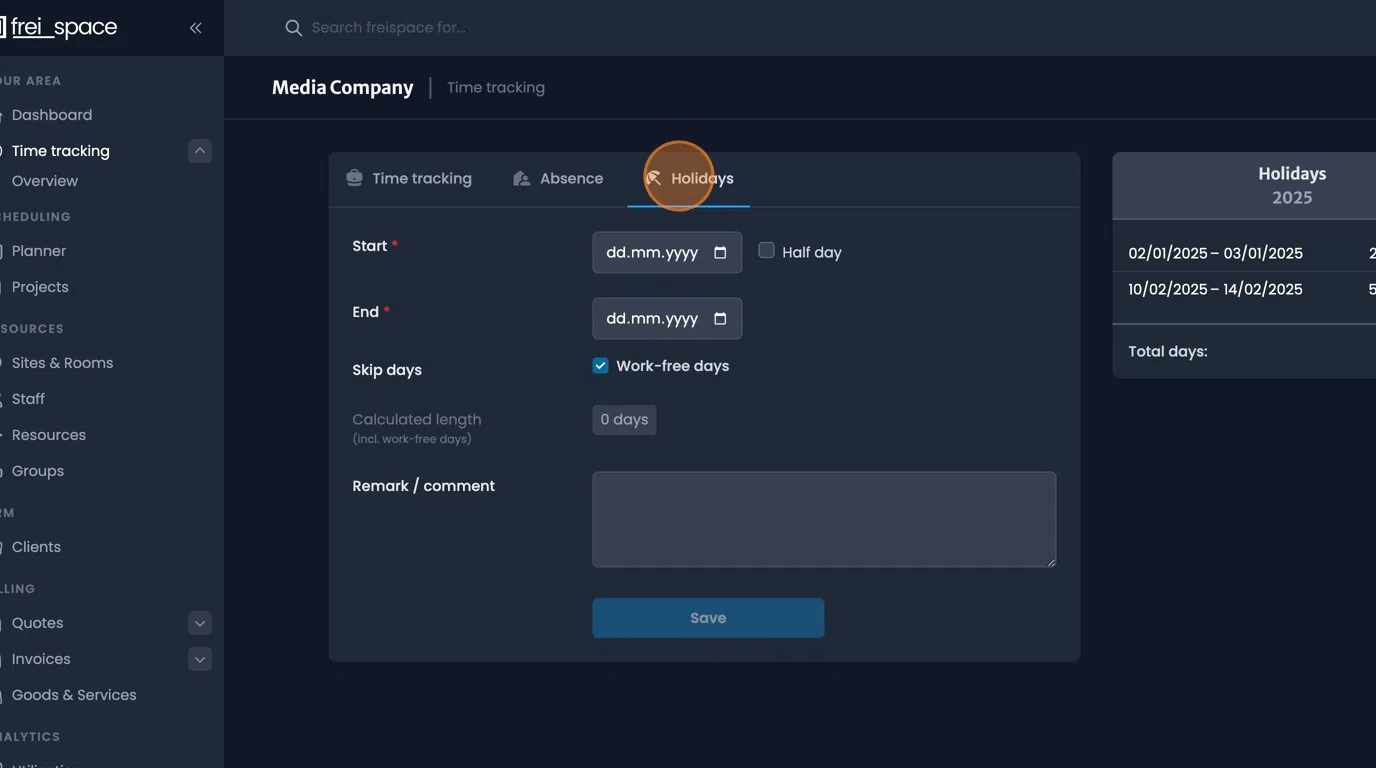Viewport: 1376px width, 768px height.
Task: Expand the Invoices dropdown chevron
Action: [x=199, y=658]
